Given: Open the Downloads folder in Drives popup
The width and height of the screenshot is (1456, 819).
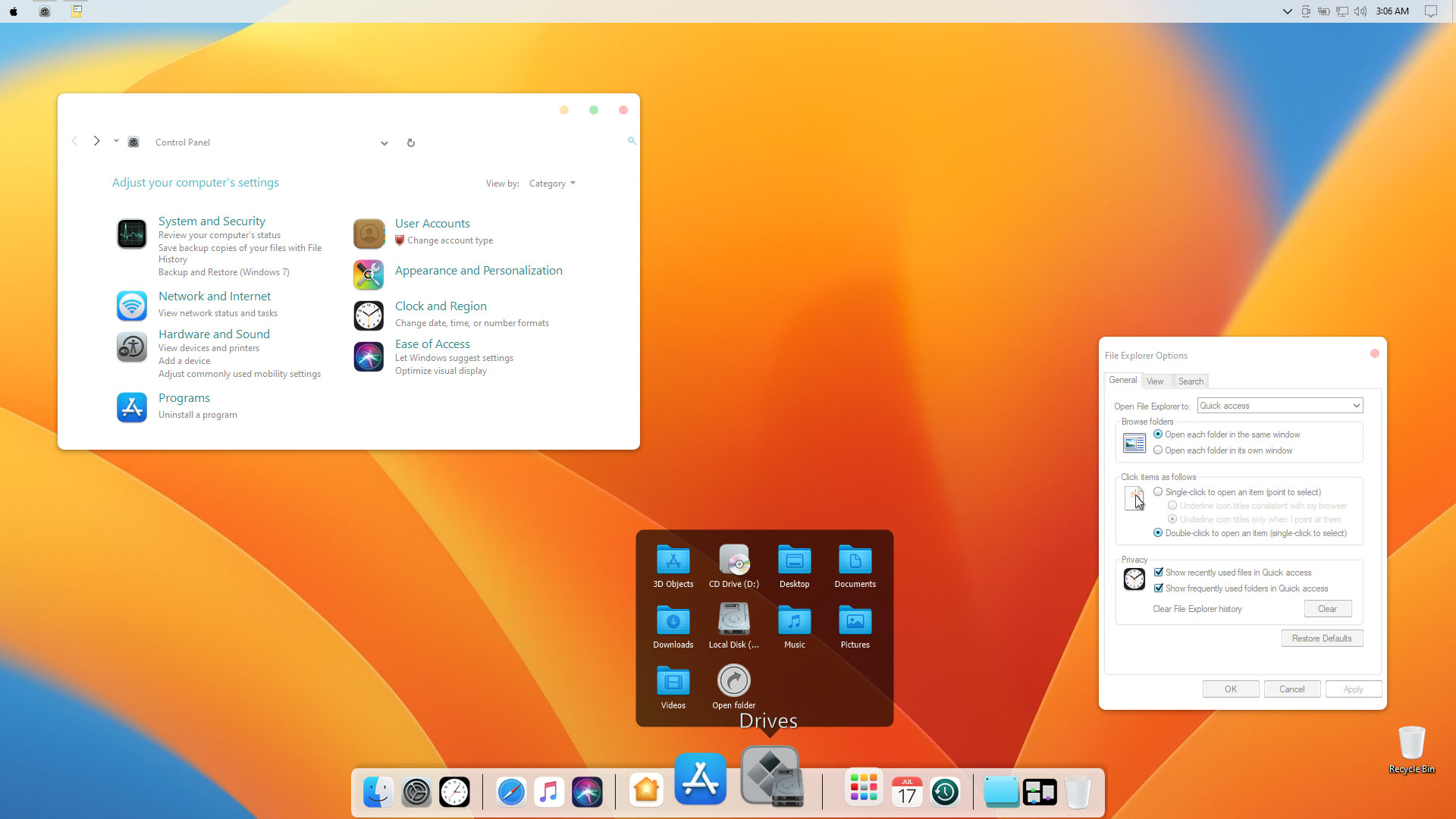Looking at the screenshot, I should (673, 622).
